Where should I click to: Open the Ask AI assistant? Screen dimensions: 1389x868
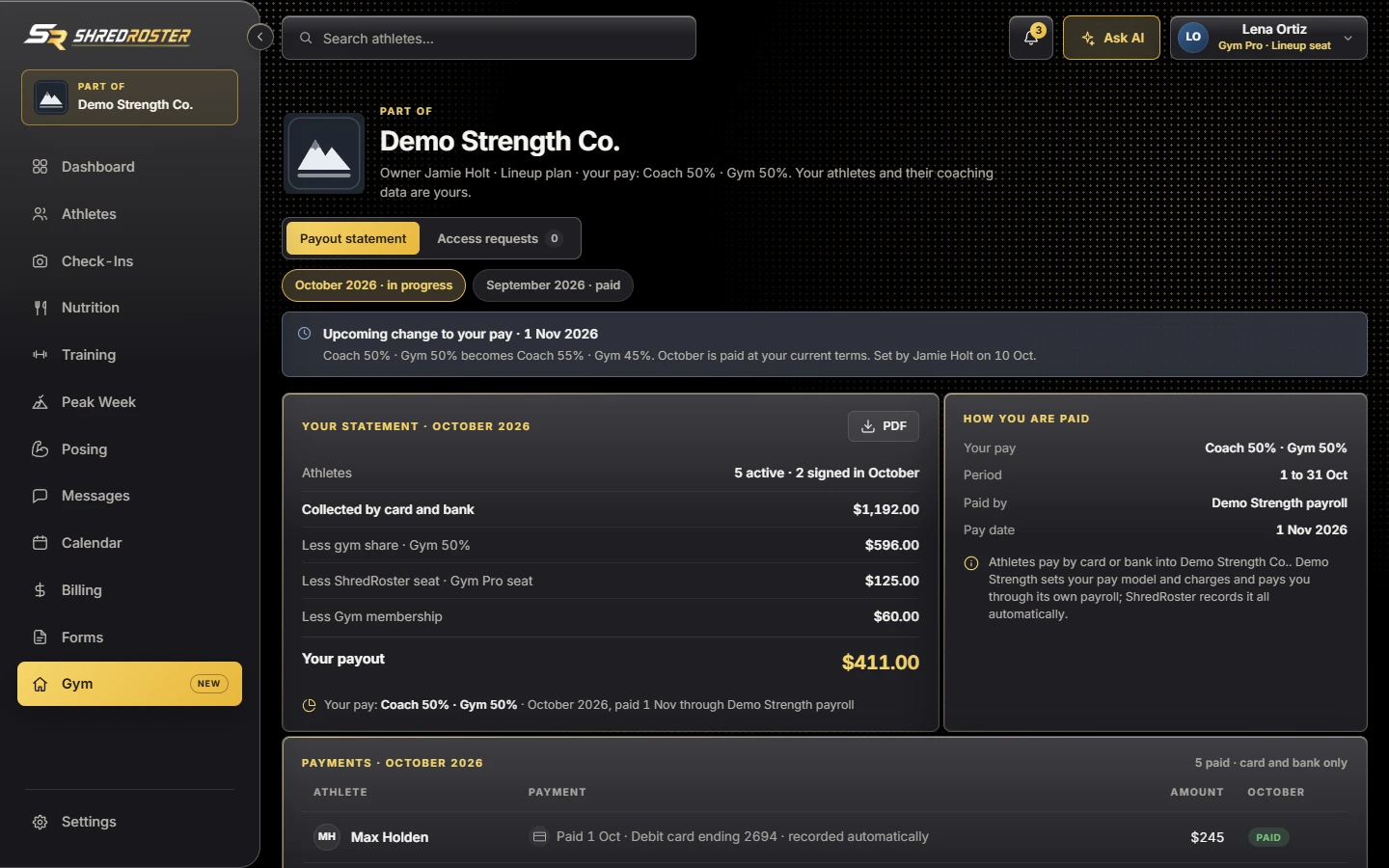pyautogui.click(x=1111, y=38)
